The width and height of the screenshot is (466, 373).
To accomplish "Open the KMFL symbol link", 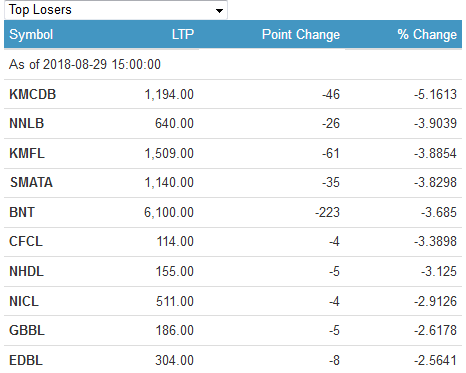I will click(x=27, y=153).
